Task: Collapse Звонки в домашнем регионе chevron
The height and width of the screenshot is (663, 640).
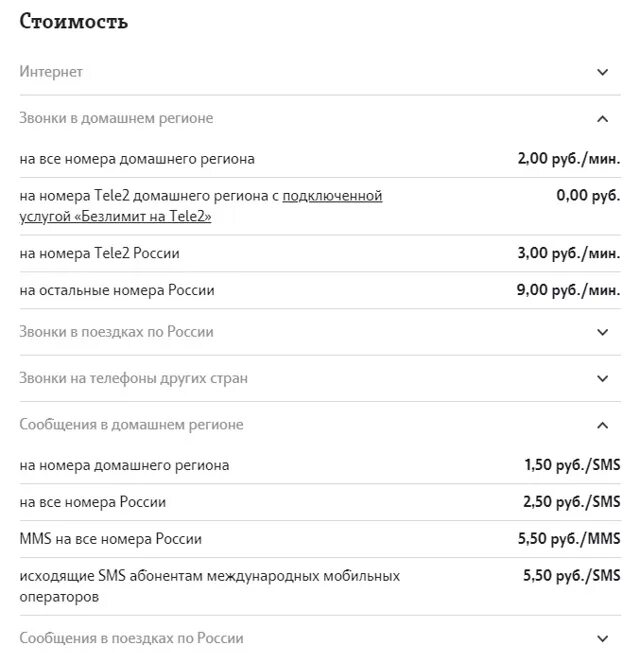Action: point(602,118)
